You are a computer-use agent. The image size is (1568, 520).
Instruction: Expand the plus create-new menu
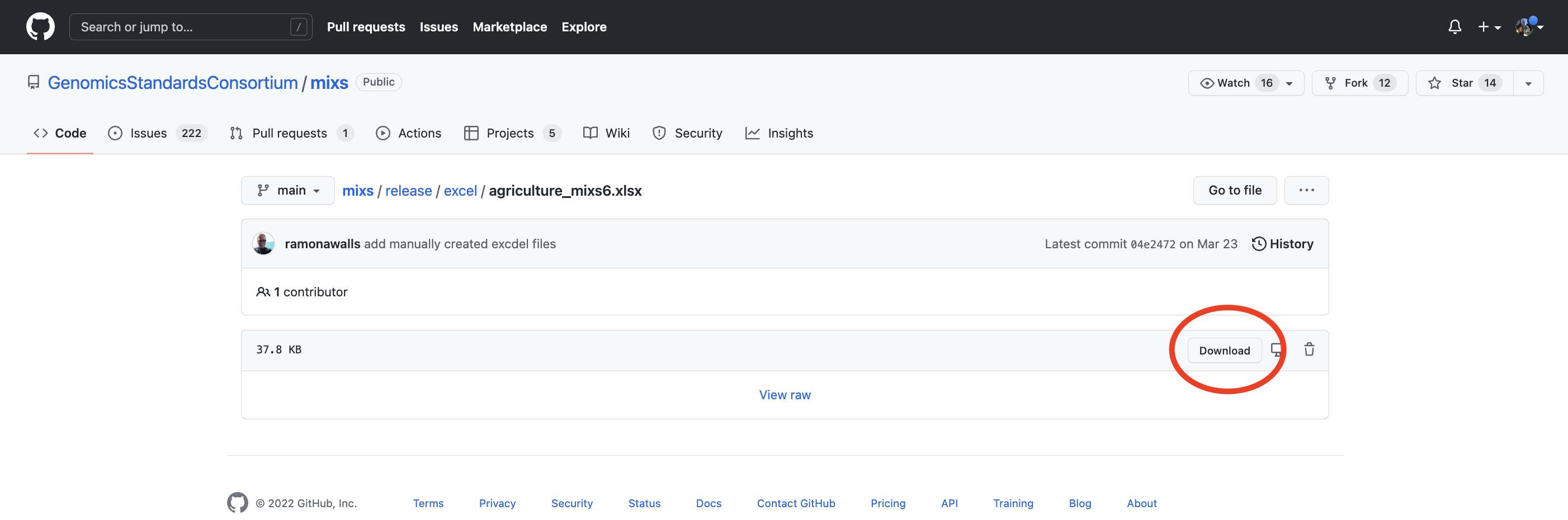(1489, 27)
